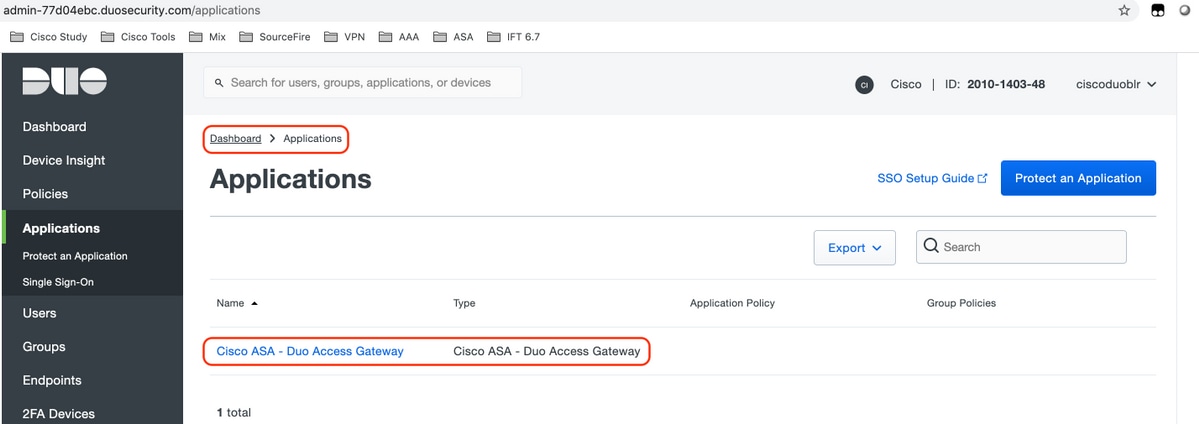Image resolution: width=1199 pixels, height=424 pixels.
Task: Open the browser extension icon beside the star
Action: coord(1158,10)
